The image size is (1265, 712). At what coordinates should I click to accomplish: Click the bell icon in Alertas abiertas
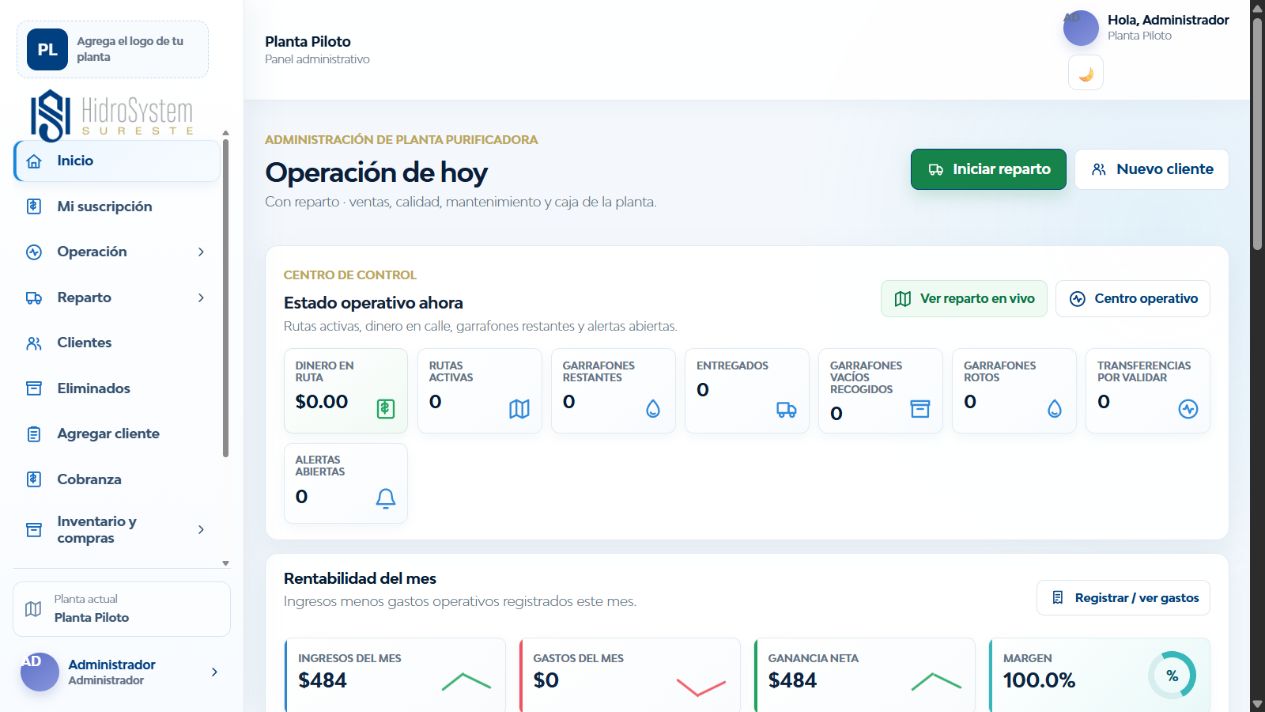click(x=386, y=499)
